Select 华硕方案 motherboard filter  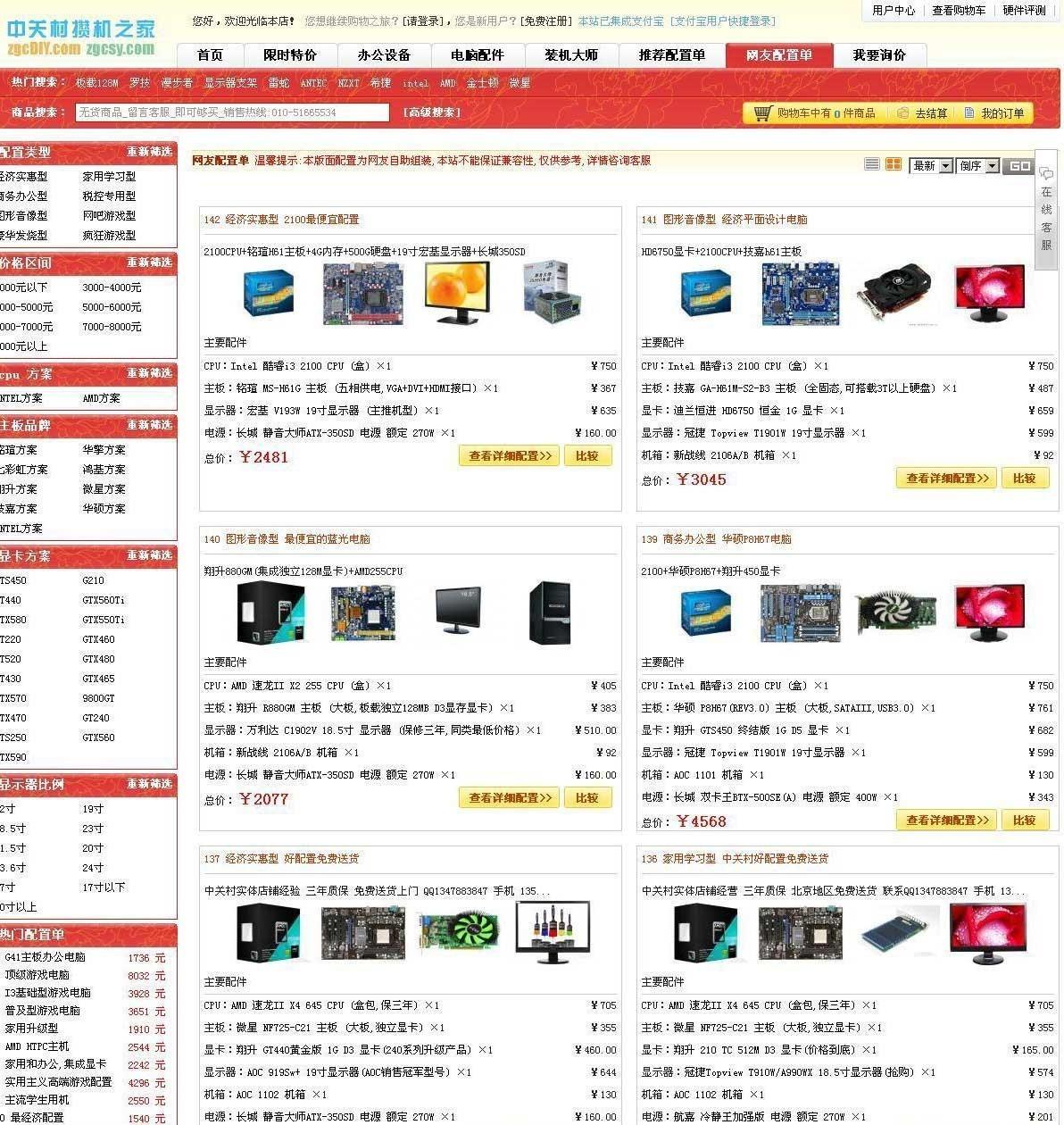pyautogui.click(x=104, y=509)
